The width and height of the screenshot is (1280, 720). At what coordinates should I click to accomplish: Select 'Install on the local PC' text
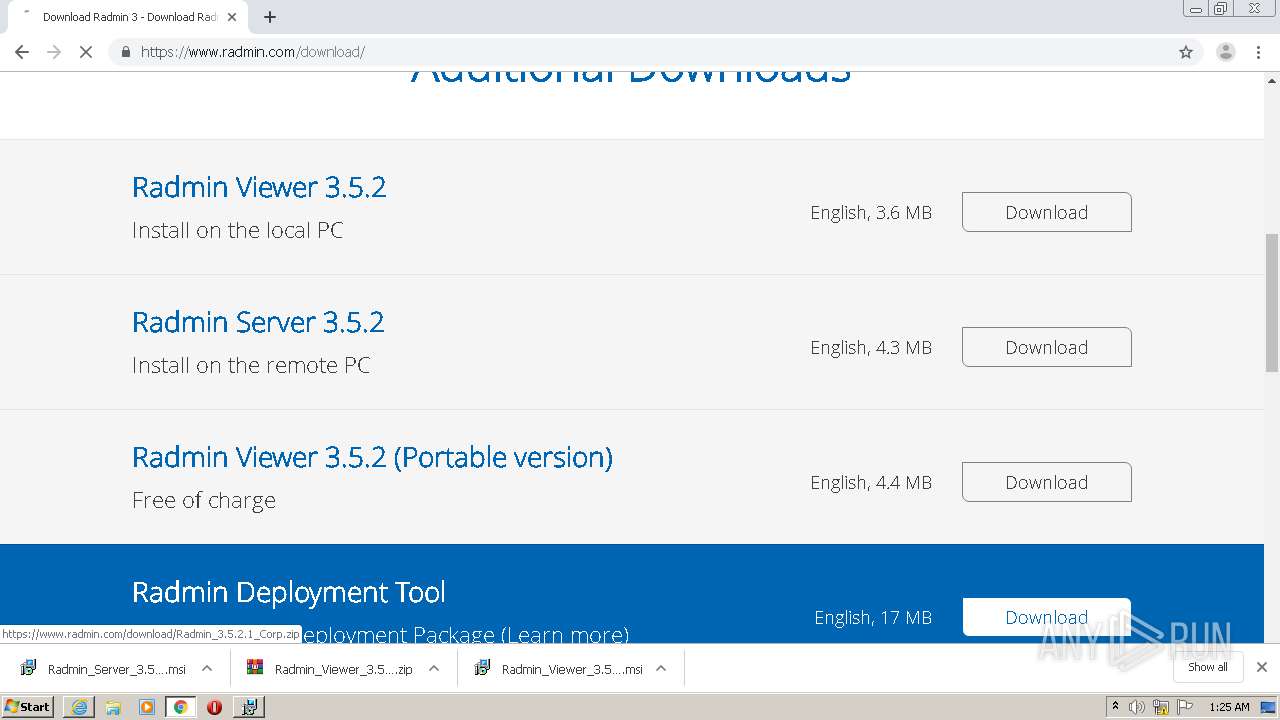[x=237, y=230]
